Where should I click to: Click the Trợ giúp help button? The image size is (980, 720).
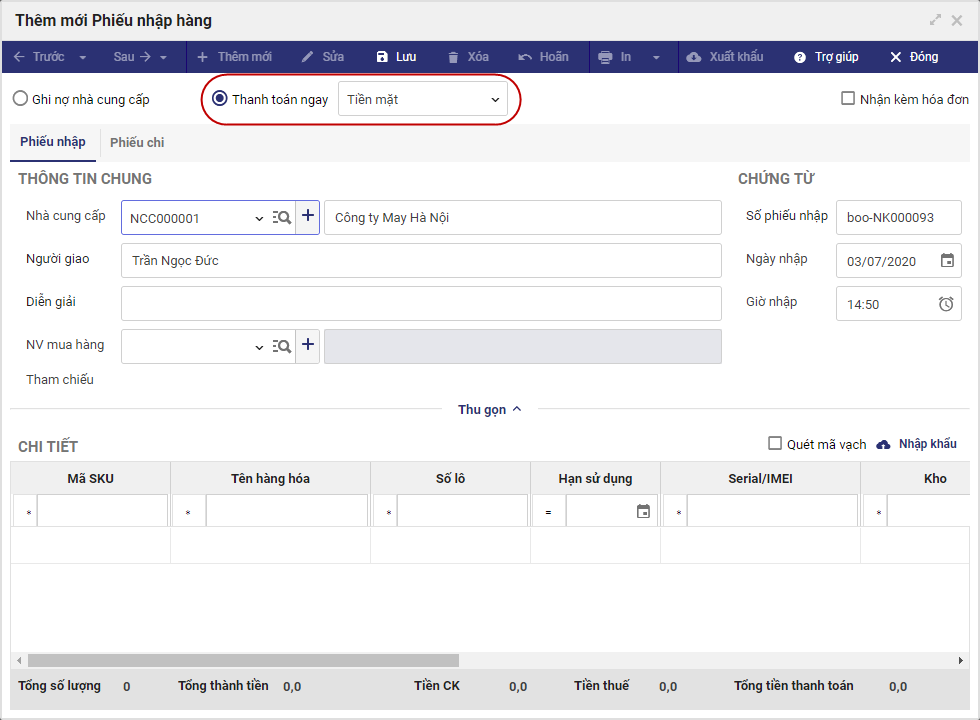click(826, 57)
